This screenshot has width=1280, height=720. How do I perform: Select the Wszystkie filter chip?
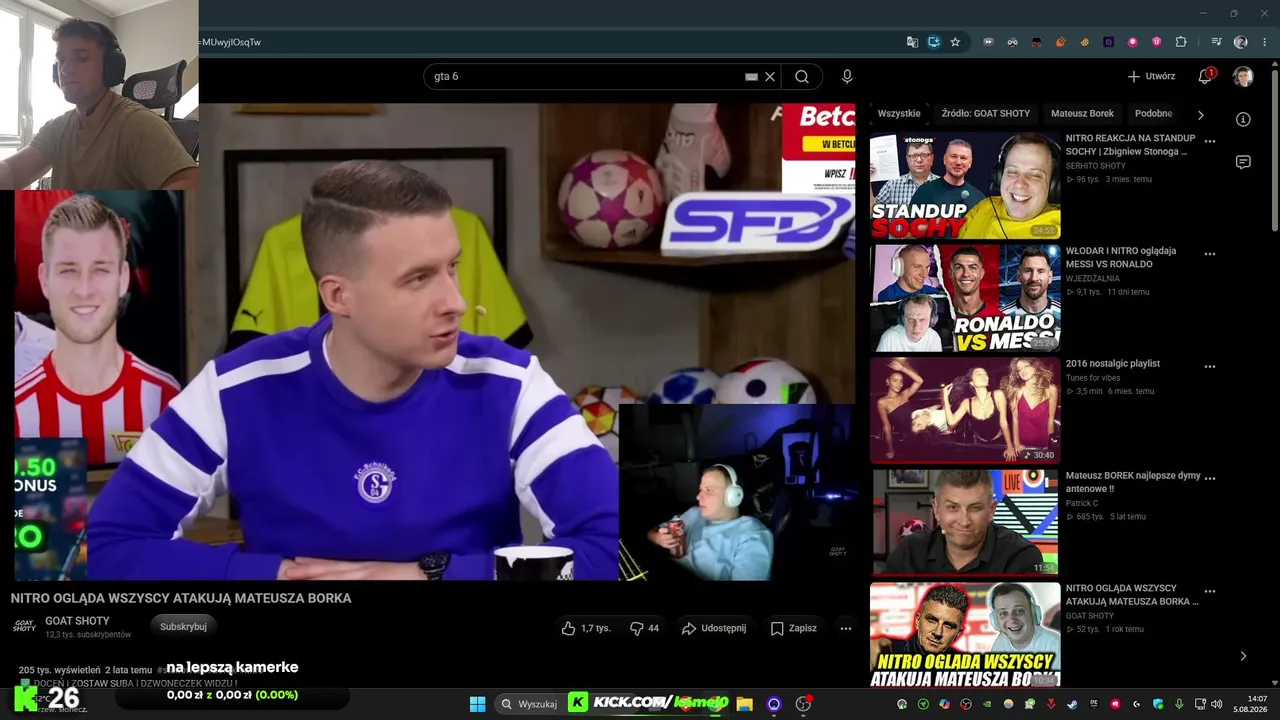pyautogui.click(x=899, y=114)
